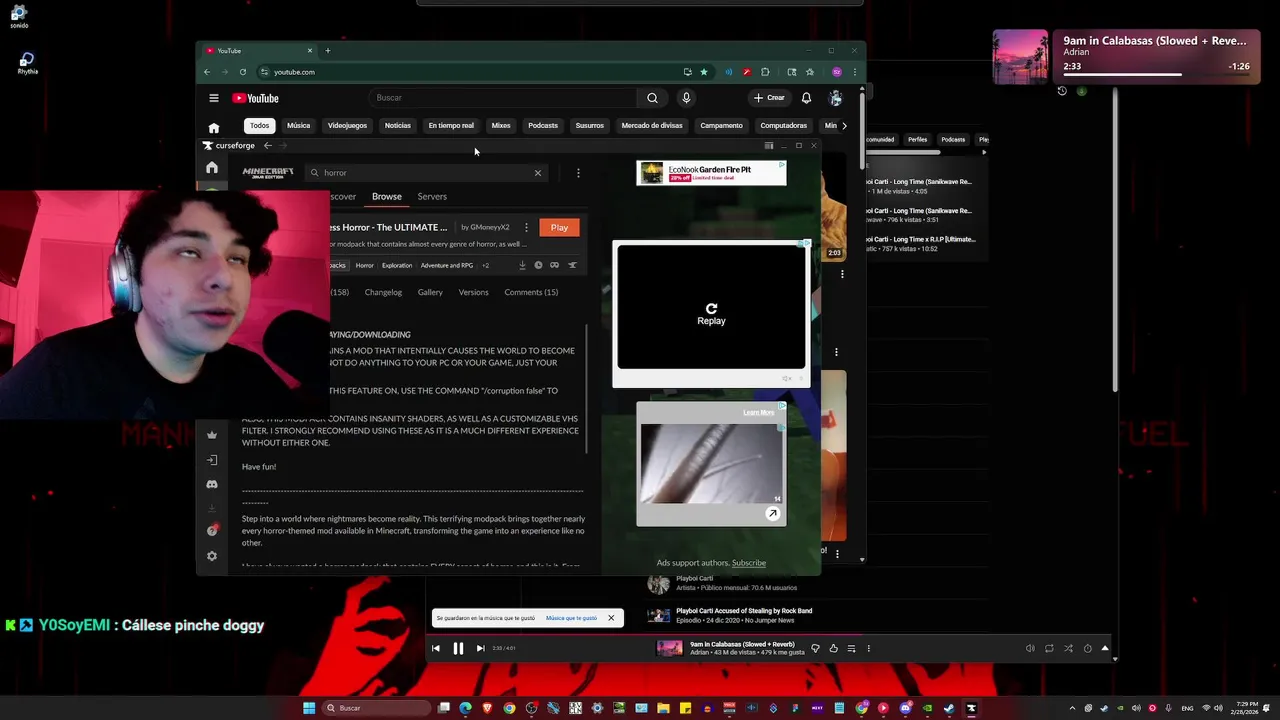Click the YouTube Buscar search field

tap(502, 98)
